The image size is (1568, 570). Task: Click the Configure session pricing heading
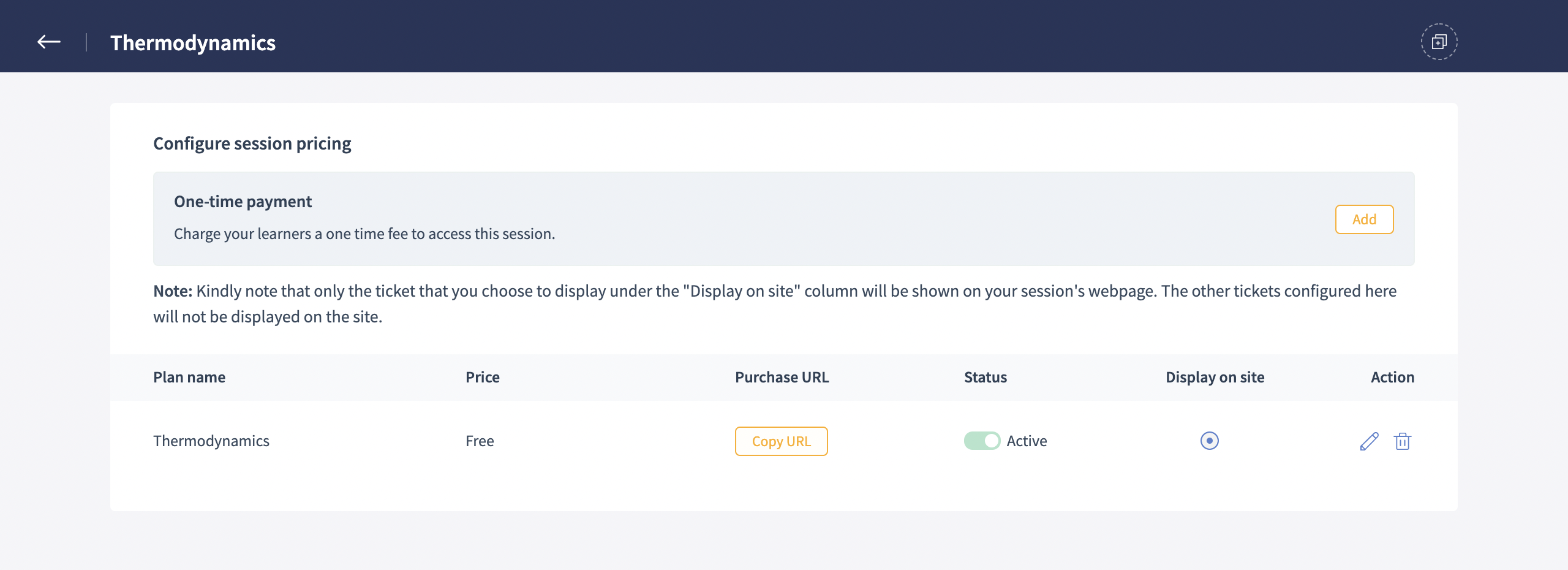[x=252, y=143]
